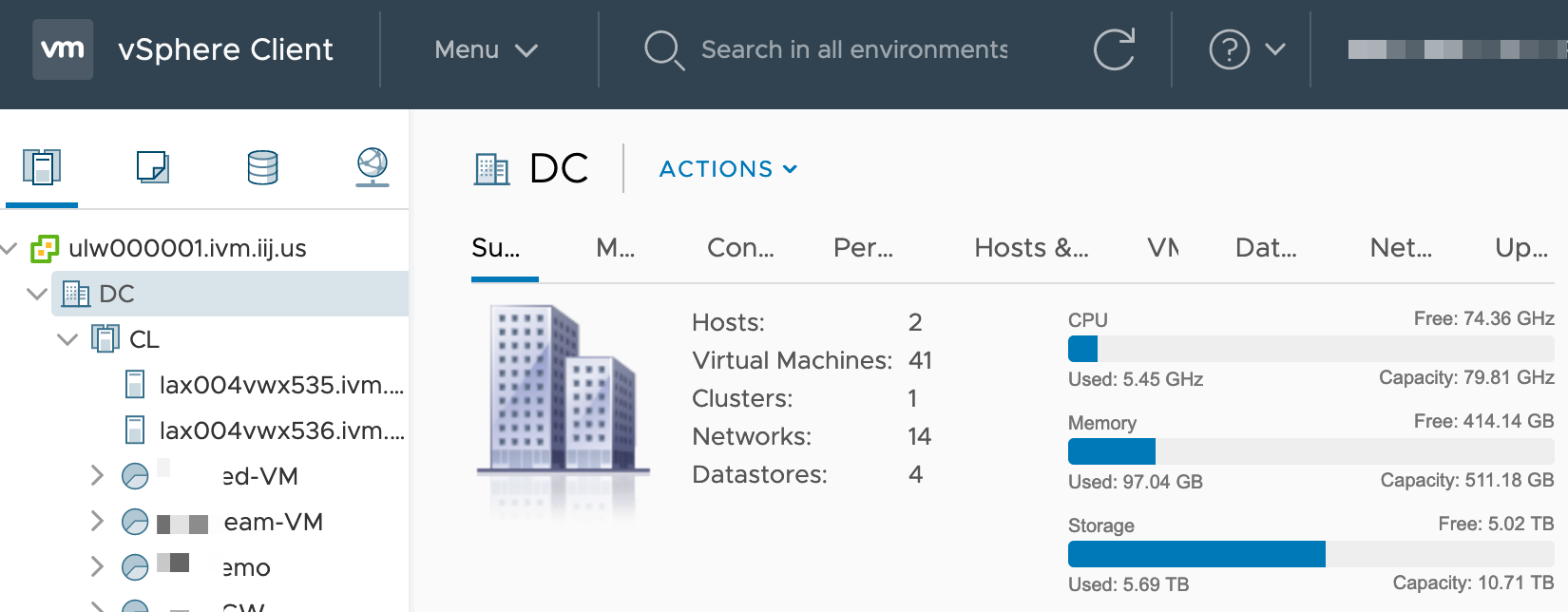This screenshot has width=1568, height=612.
Task: Click resource pool icon beside emo
Action: pyautogui.click(x=136, y=567)
